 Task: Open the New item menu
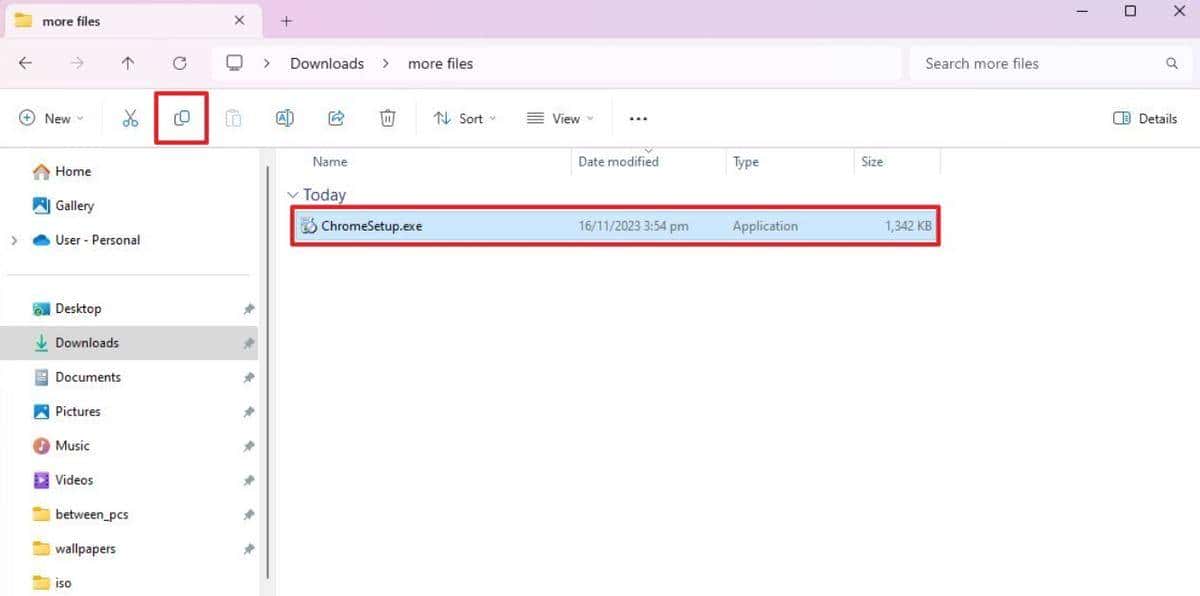(x=51, y=118)
